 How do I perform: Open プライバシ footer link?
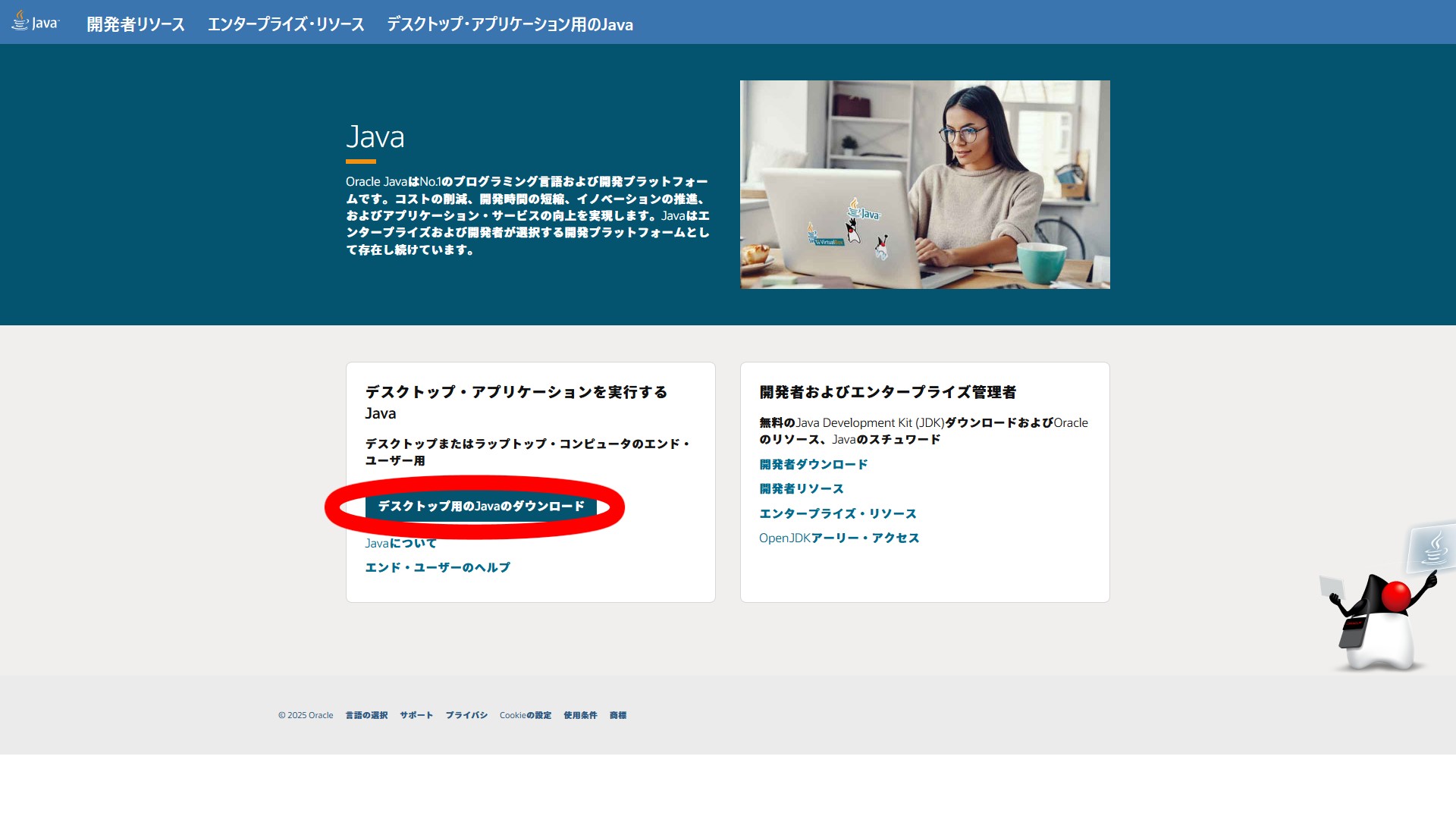[466, 715]
